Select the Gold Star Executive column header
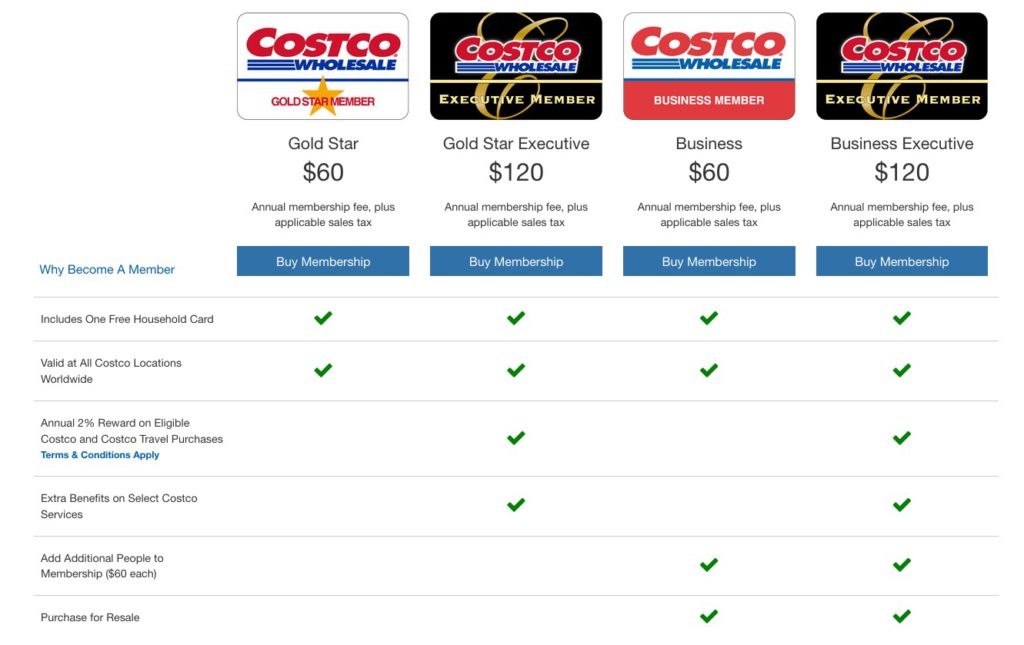 (x=515, y=143)
